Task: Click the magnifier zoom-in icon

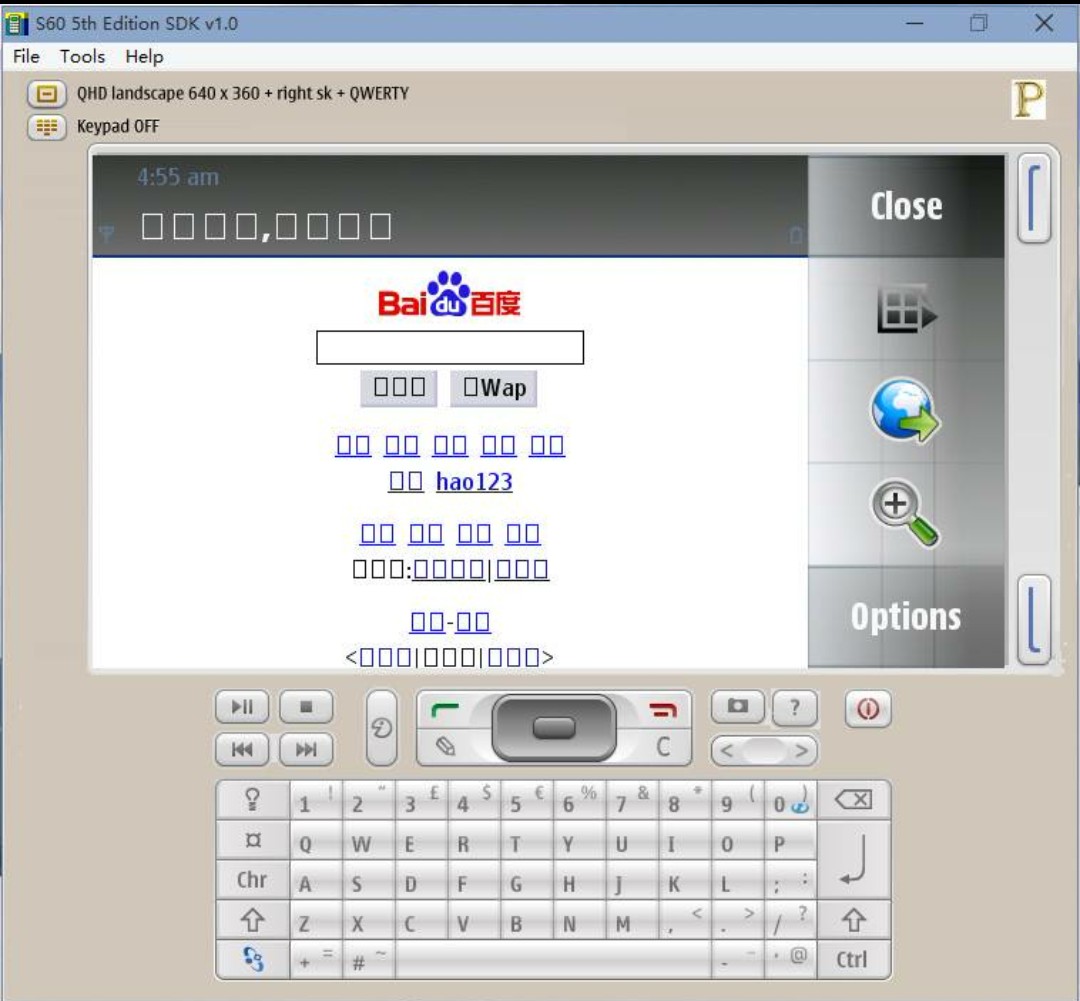Action: coord(904,514)
